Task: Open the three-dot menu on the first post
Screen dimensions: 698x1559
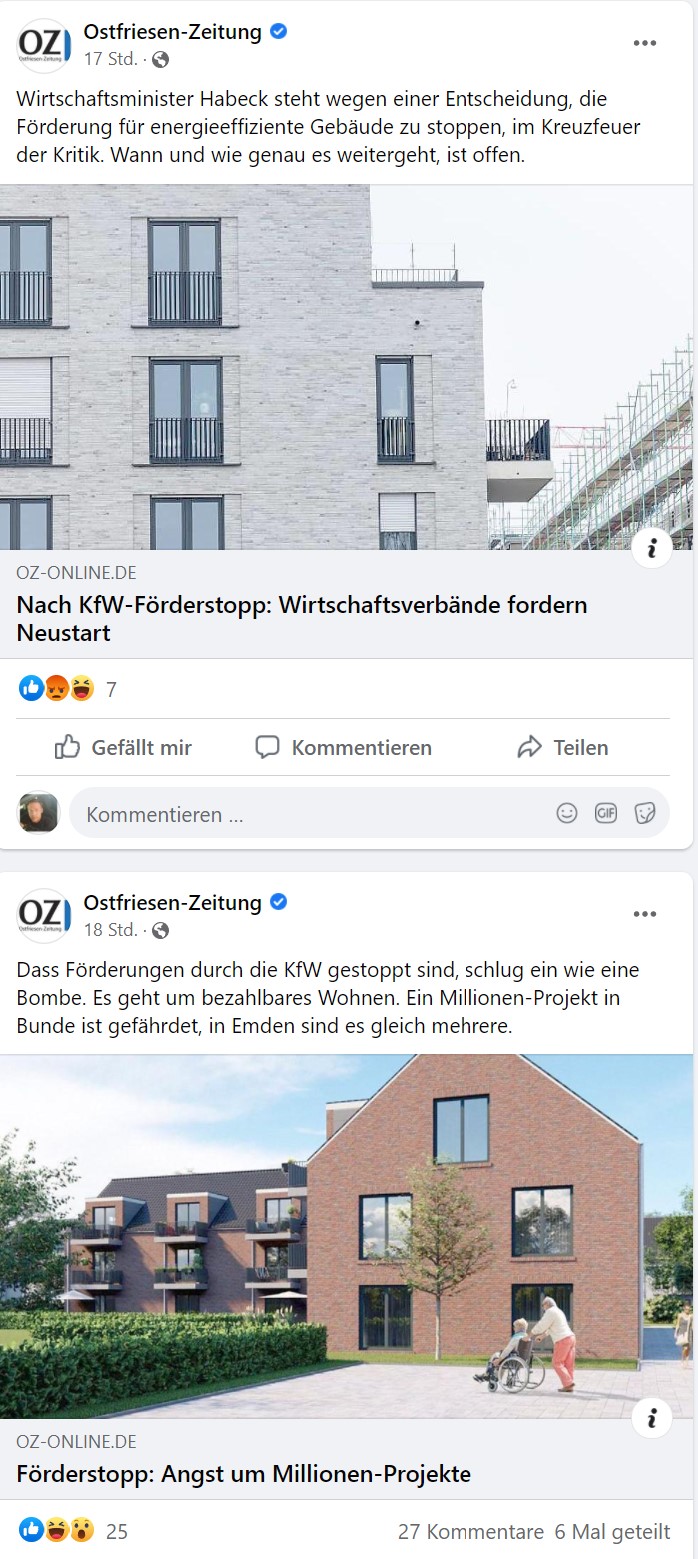Action: [645, 43]
